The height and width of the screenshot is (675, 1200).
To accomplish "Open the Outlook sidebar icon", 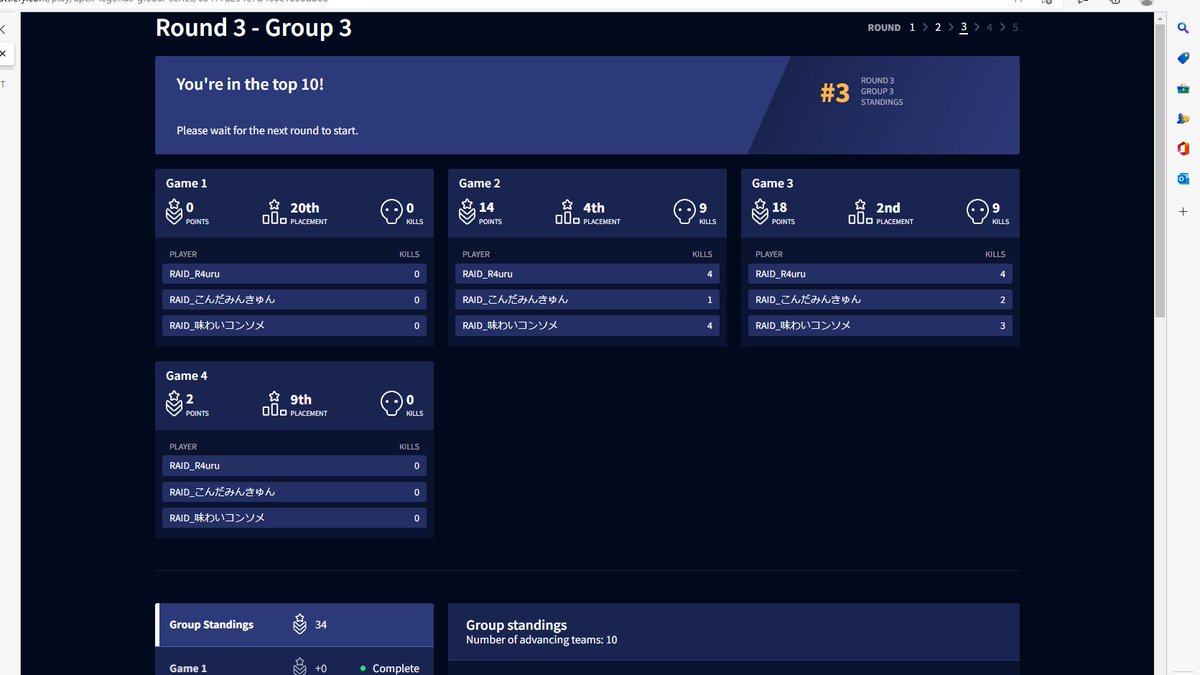I will tap(1183, 178).
